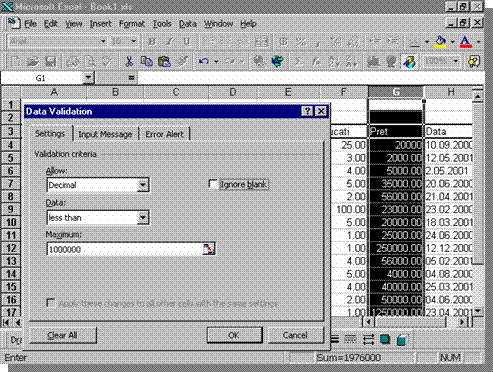Image resolution: width=493 pixels, height=372 pixels.
Task: Toggle the Ignore blank checkbox
Action: 213,184
